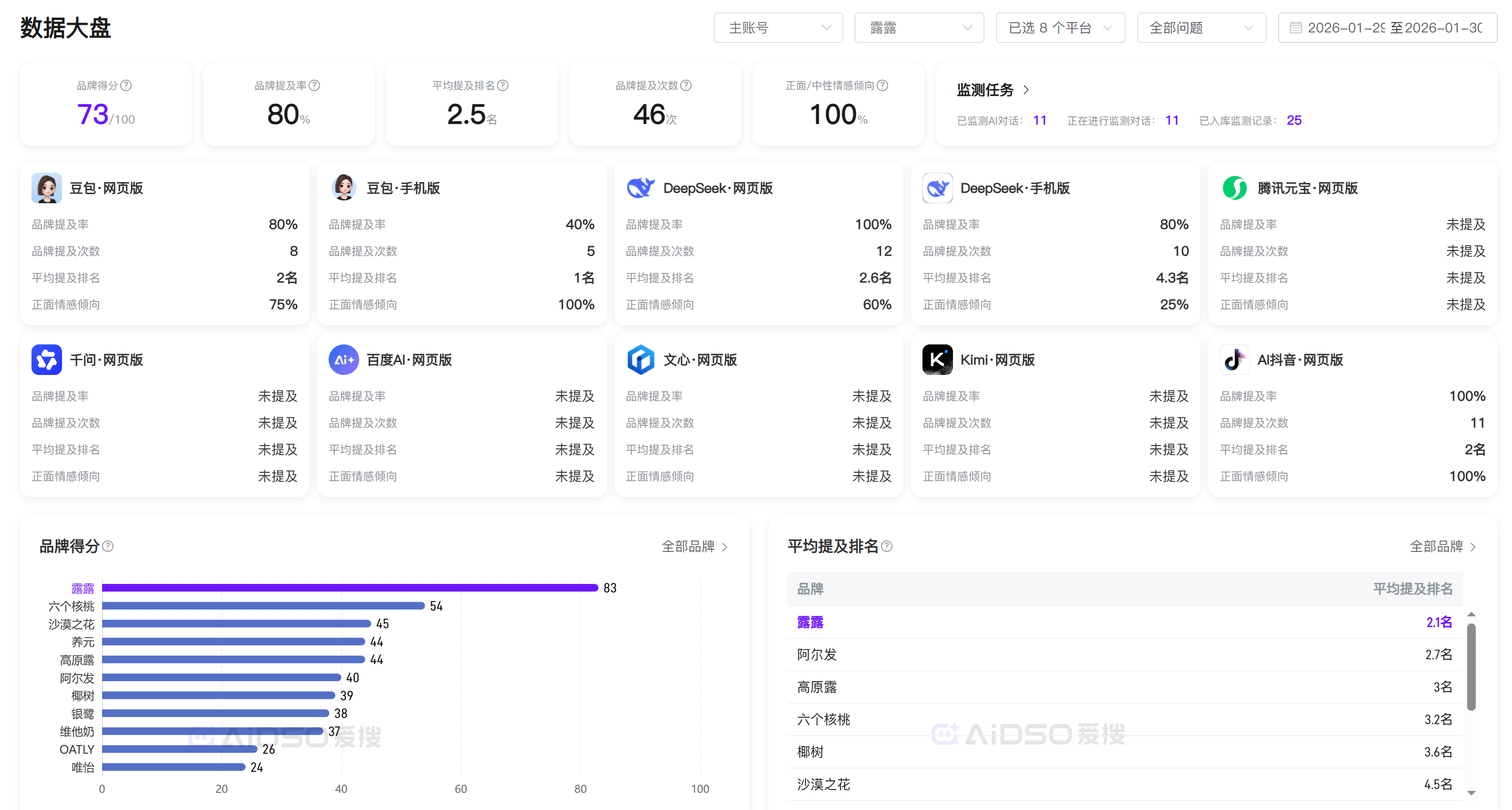Click the 文心·网页版 hexagon icon
The image size is (1512, 810).
pyautogui.click(x=641, y=360)
